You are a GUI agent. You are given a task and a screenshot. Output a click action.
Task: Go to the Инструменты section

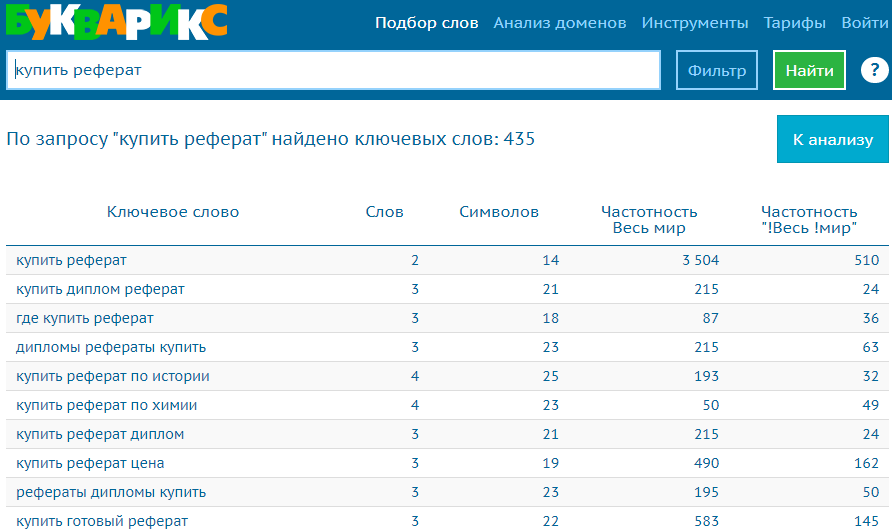click(x=694, y=23)
